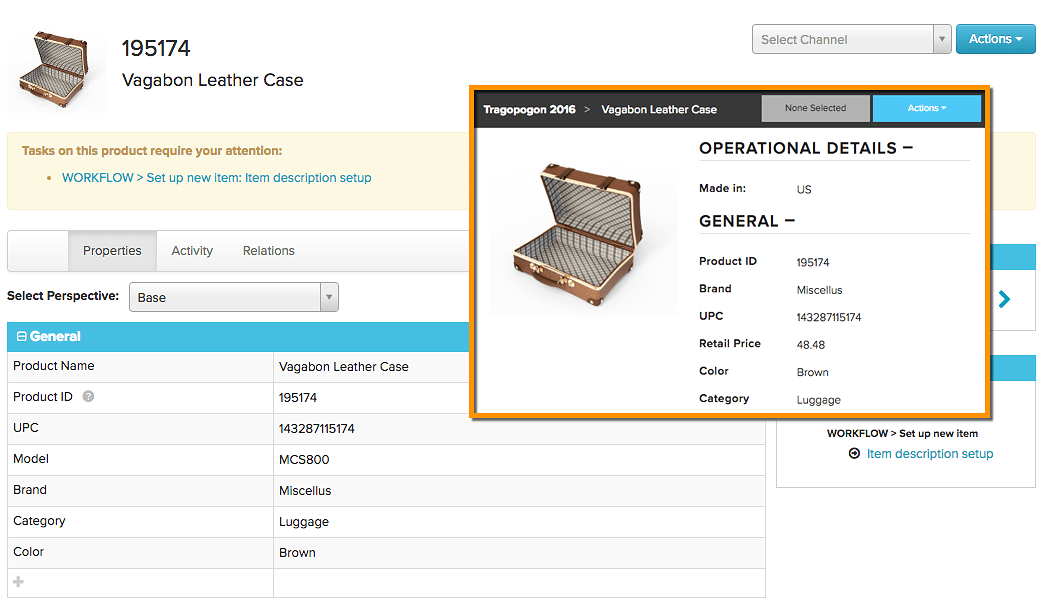This screenshot has height=604, width=1045.
Task: Click the Product ID value in the preview popup
Action: 812,263
